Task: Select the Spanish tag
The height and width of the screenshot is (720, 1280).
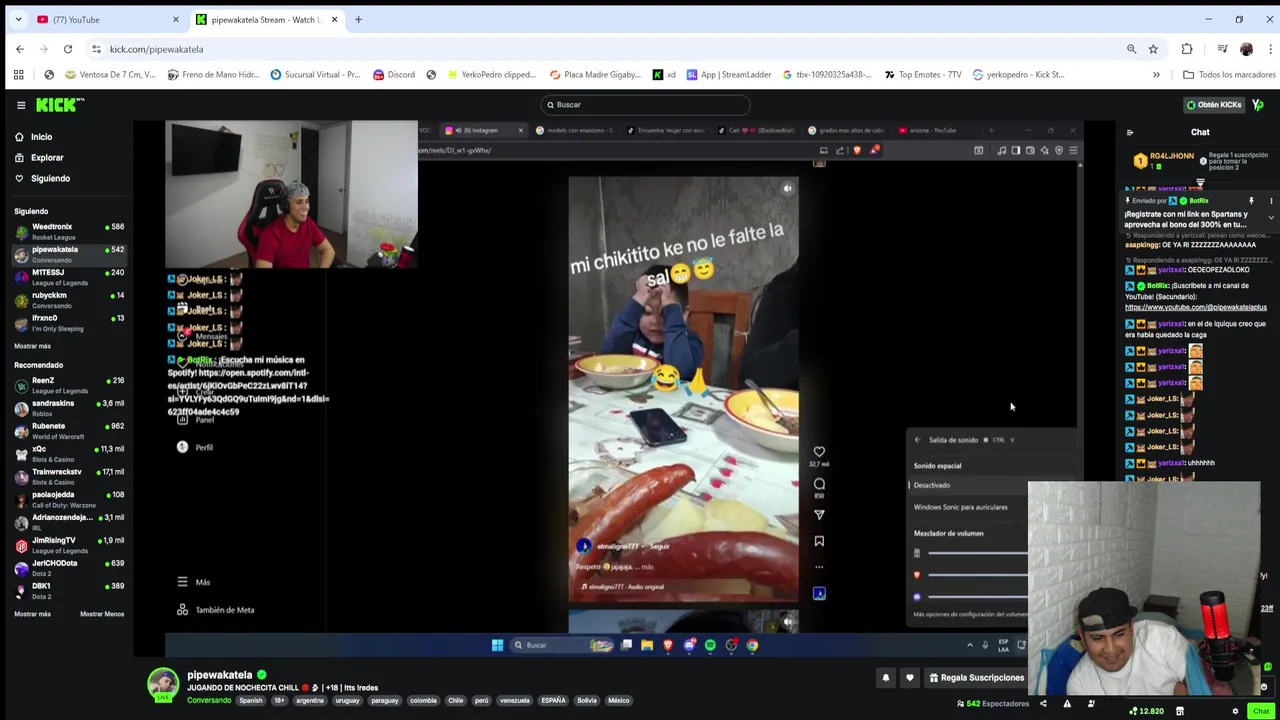Action: 250,700
